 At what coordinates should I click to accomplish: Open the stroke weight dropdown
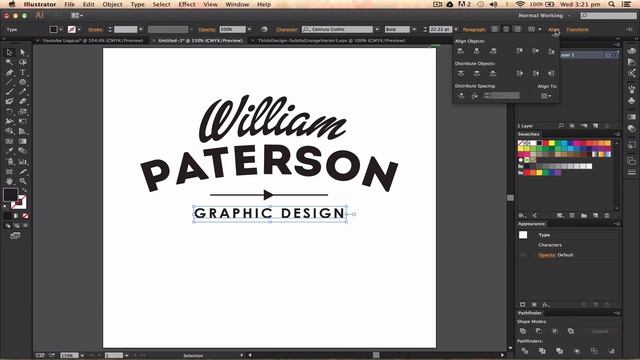[141, 29]
